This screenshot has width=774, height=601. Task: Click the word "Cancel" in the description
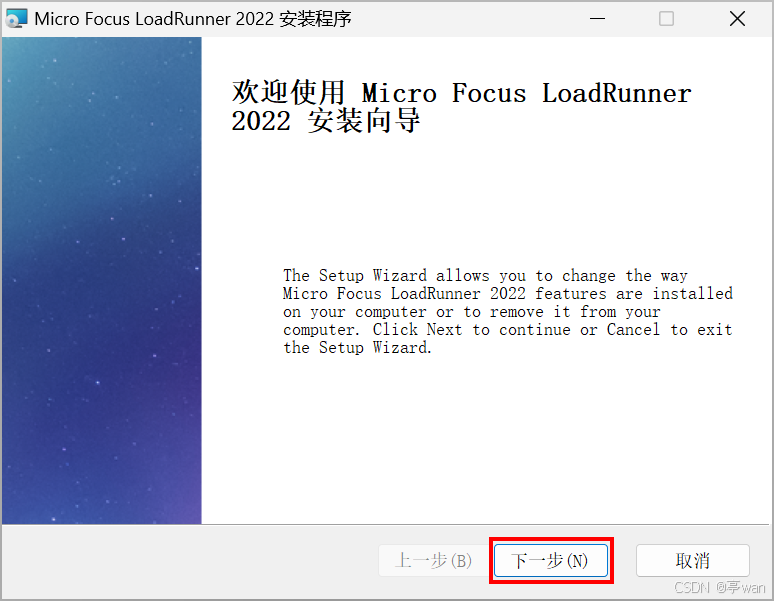pyautogui.click(x=633, y=329)
